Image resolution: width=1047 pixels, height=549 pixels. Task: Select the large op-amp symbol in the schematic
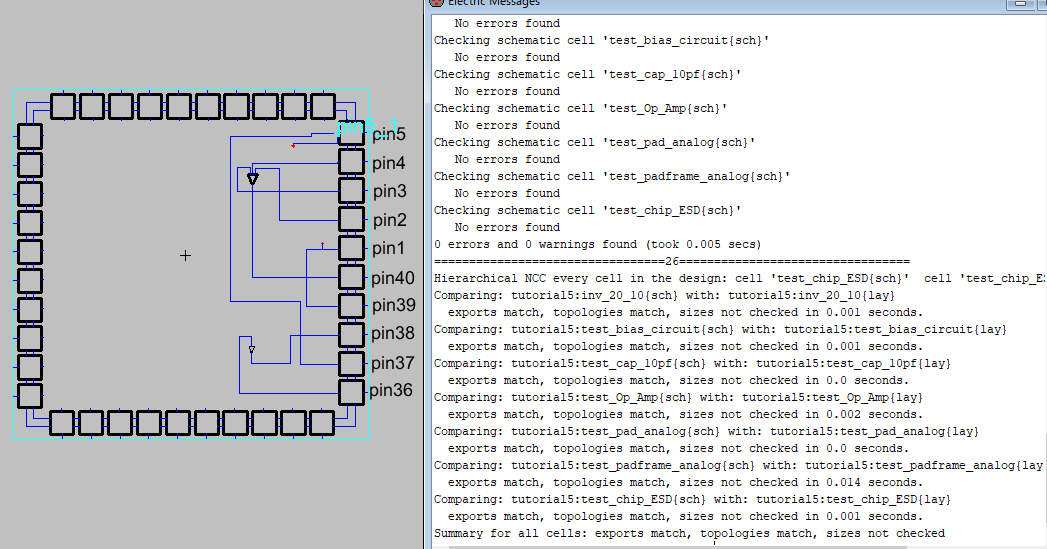coord(253,178)
